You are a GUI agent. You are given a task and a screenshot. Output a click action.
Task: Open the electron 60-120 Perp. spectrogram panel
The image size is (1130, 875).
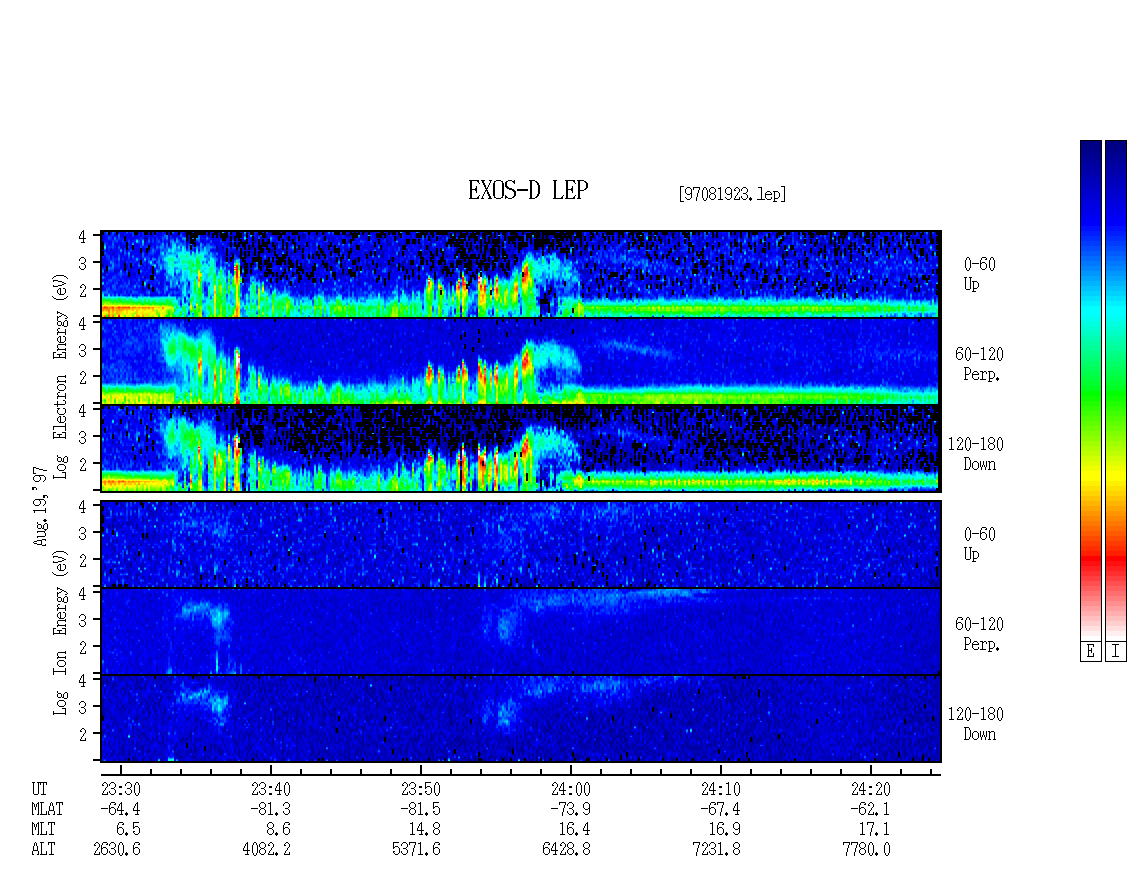(521, 361)
